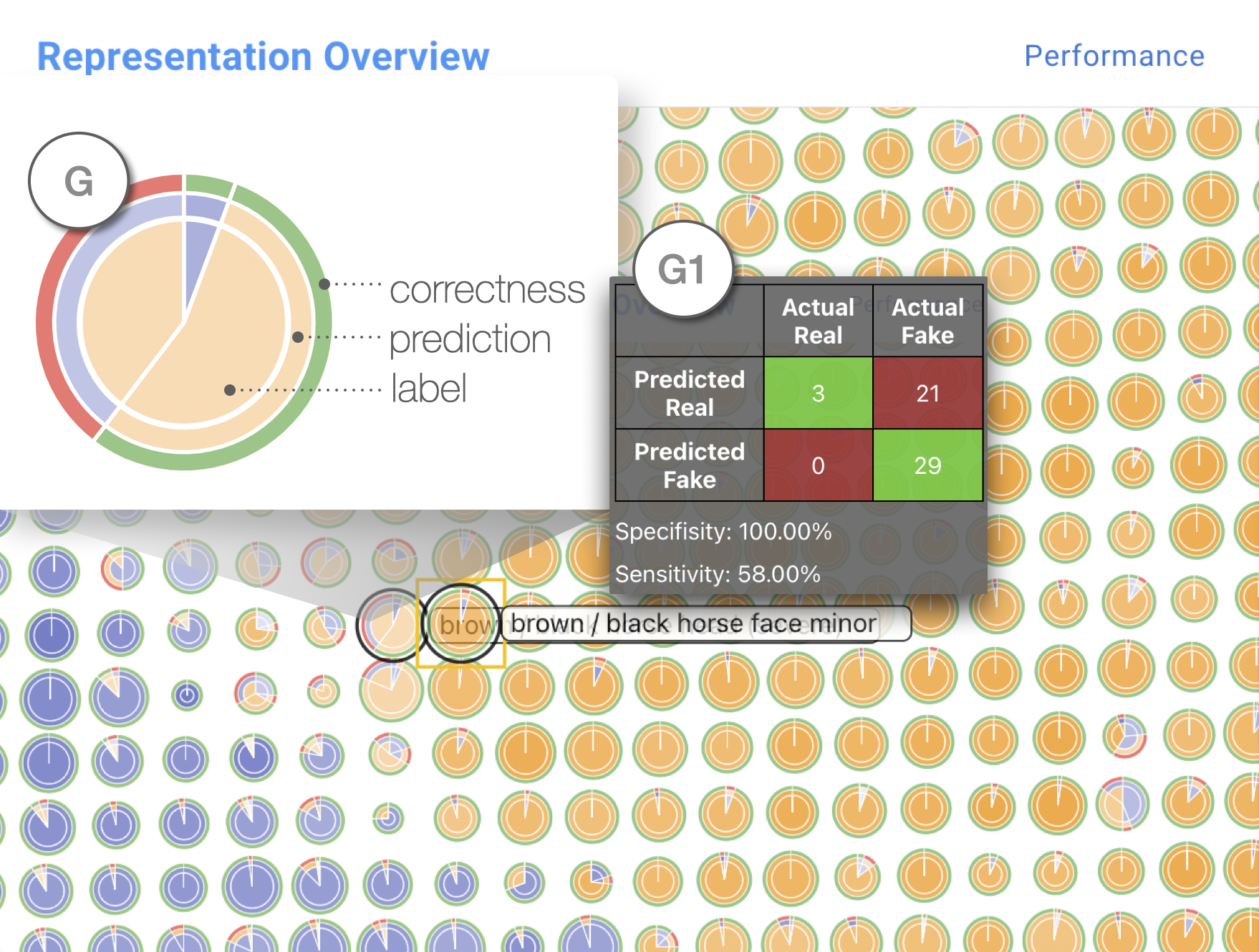Click the green cell showing 29
This screenshot has height=952, width=1259.
pyautogui.click(x=927, y=465)
